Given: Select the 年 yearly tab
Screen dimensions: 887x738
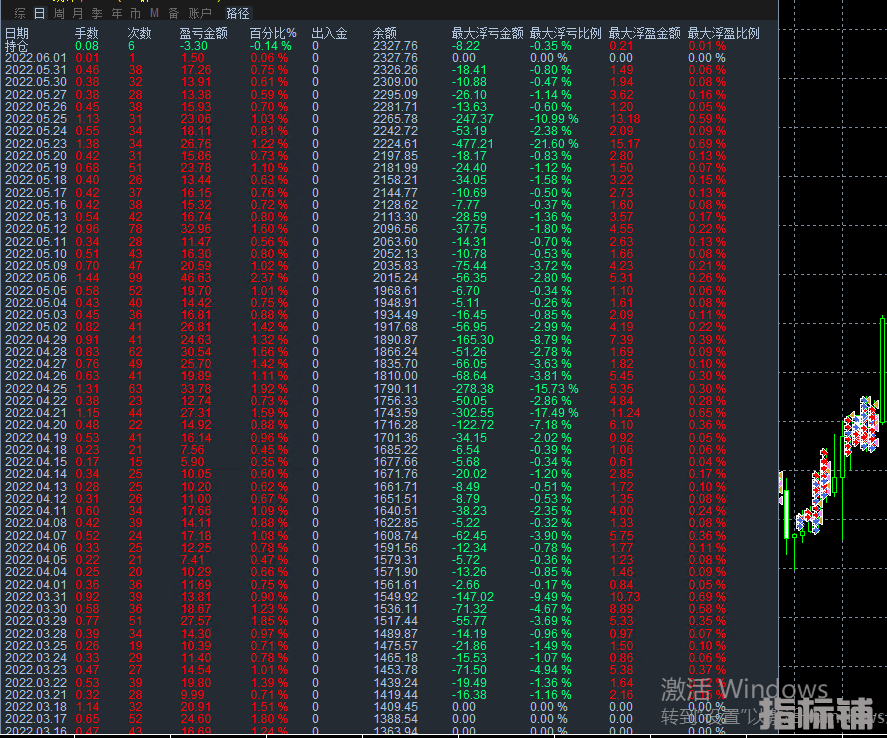Looking at the screenshot, I should [x=116, y=14].
